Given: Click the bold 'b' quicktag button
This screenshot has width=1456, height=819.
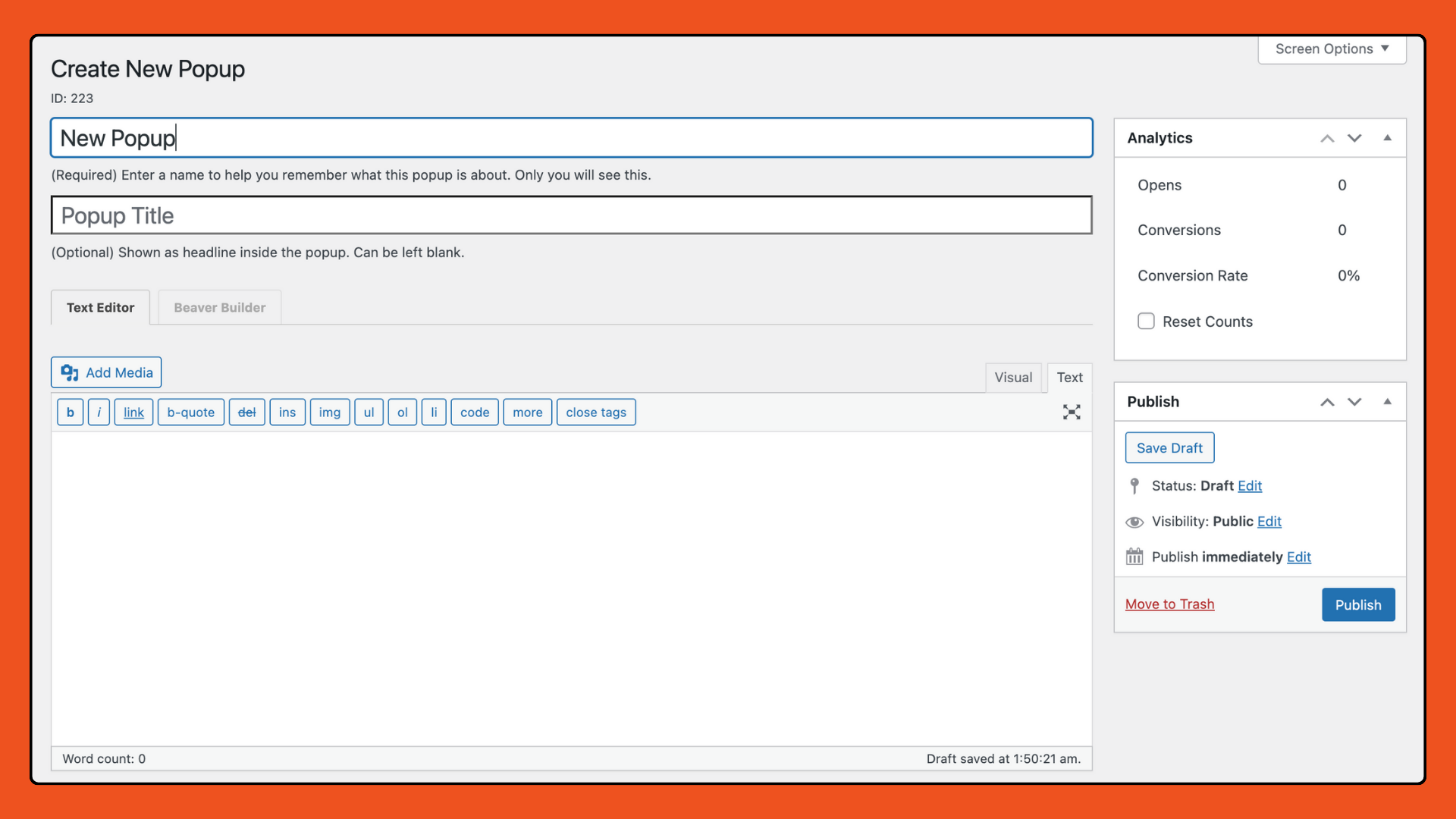Looking at the screenshot, I should [x=70, y=412].
